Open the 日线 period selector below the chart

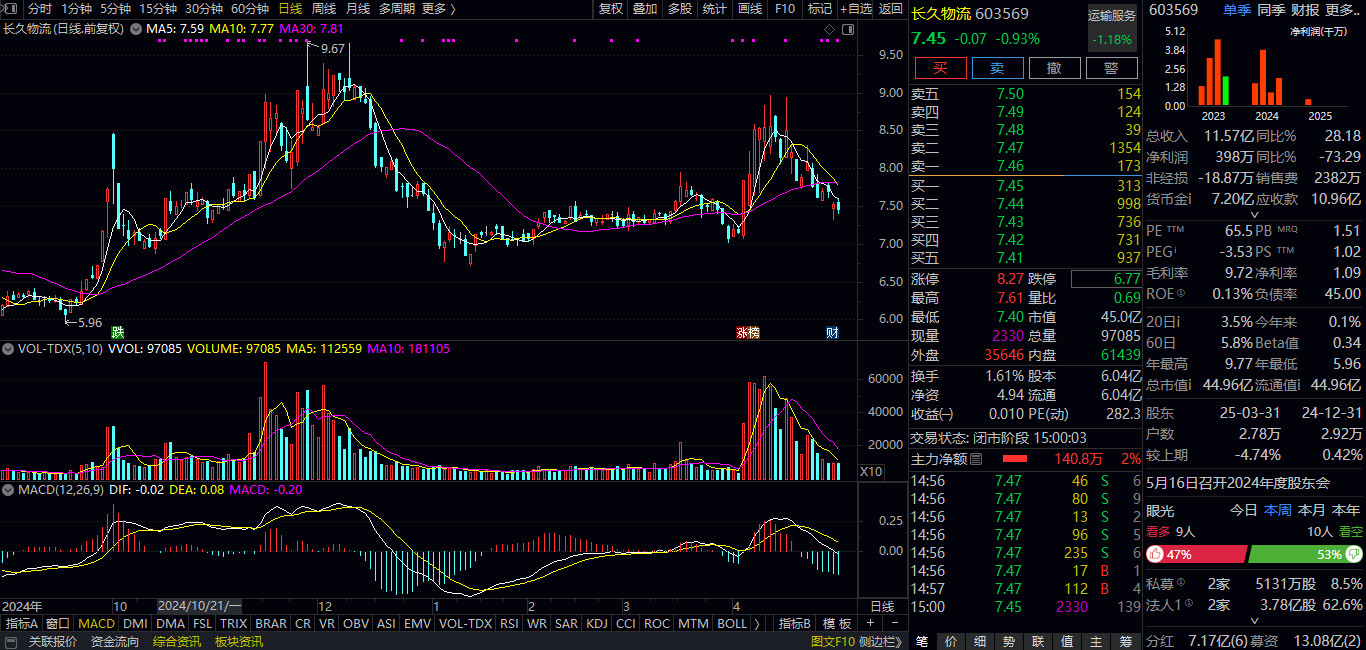tap(882, 606)
